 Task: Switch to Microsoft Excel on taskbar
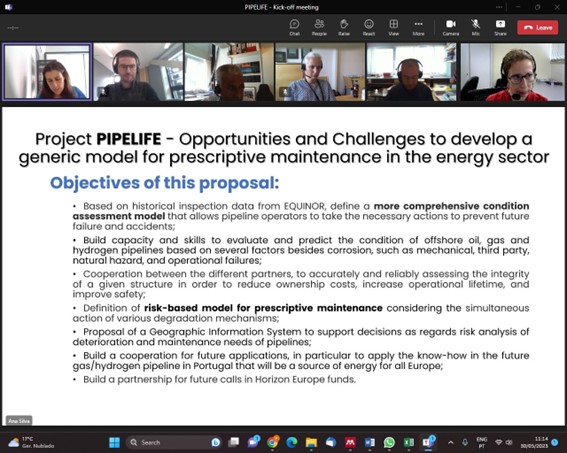pos(409,442)
